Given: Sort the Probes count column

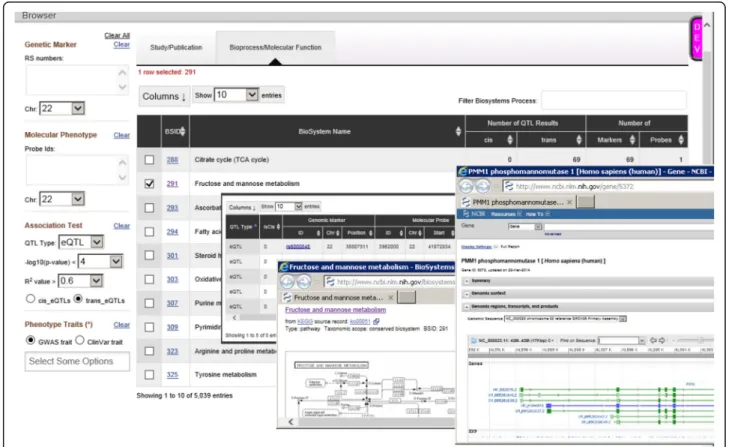Looking at the screenshot, I should point(681,140).
